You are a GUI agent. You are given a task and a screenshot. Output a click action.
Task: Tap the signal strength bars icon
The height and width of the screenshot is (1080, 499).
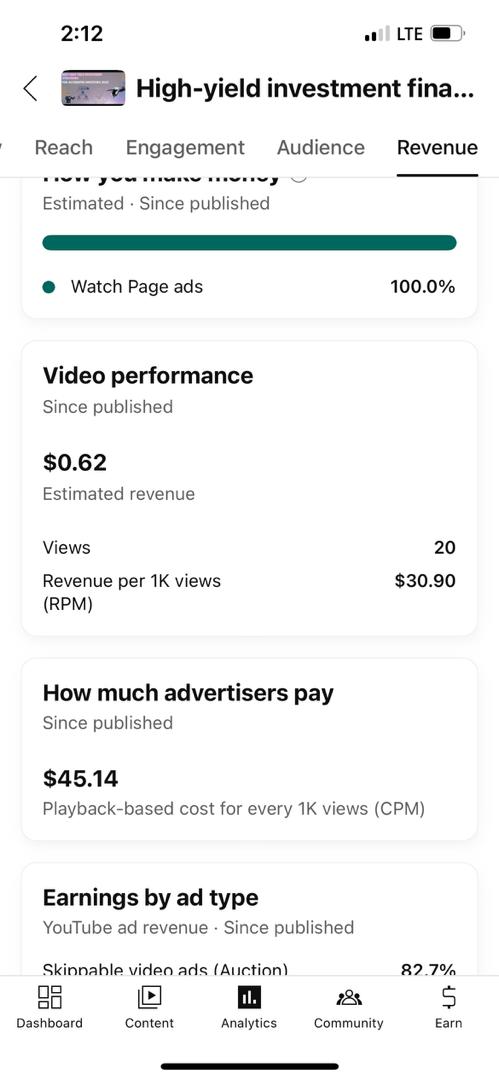[x=377, y=33]
